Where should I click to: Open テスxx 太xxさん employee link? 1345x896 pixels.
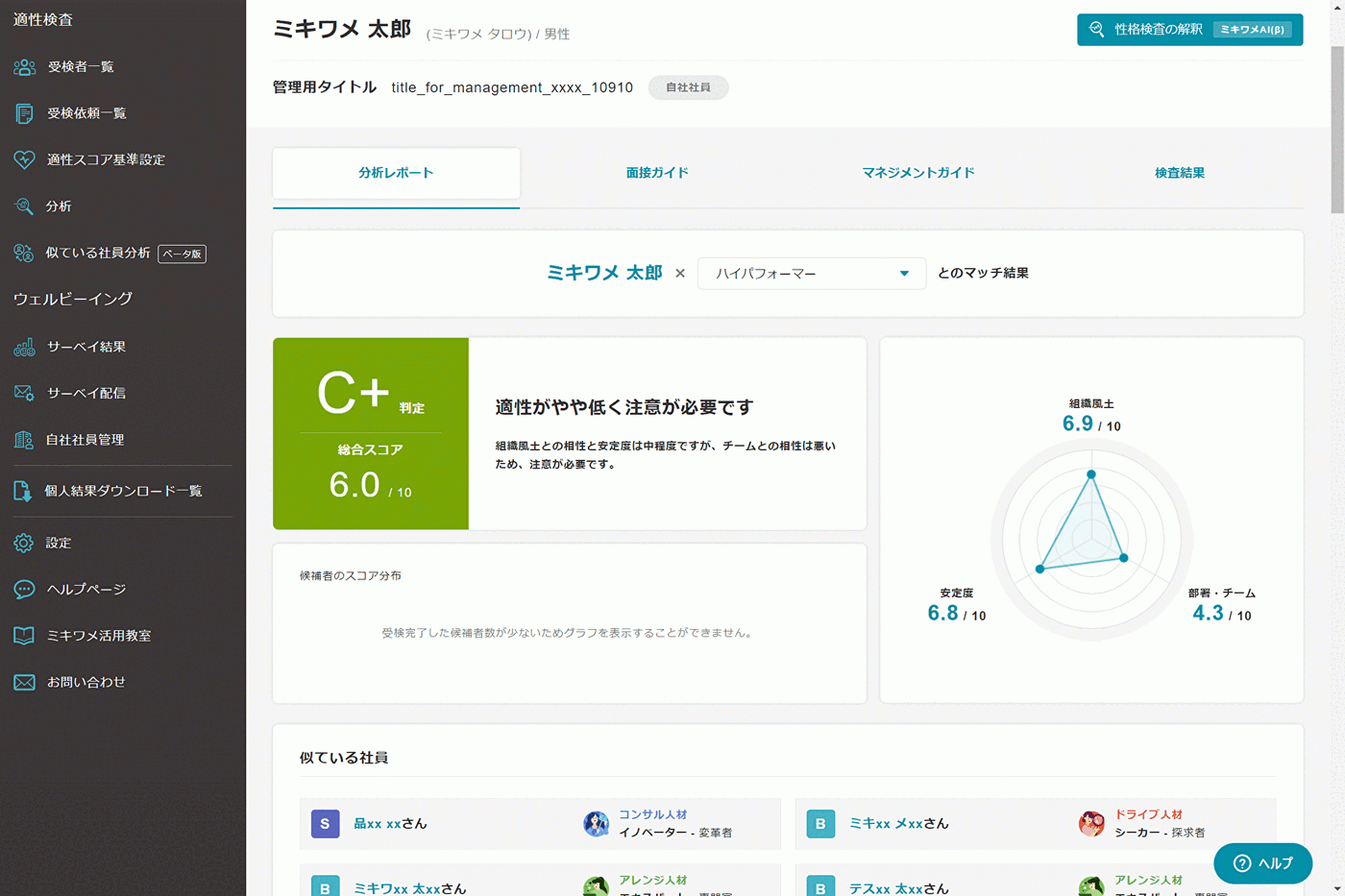tap(899, 888)
